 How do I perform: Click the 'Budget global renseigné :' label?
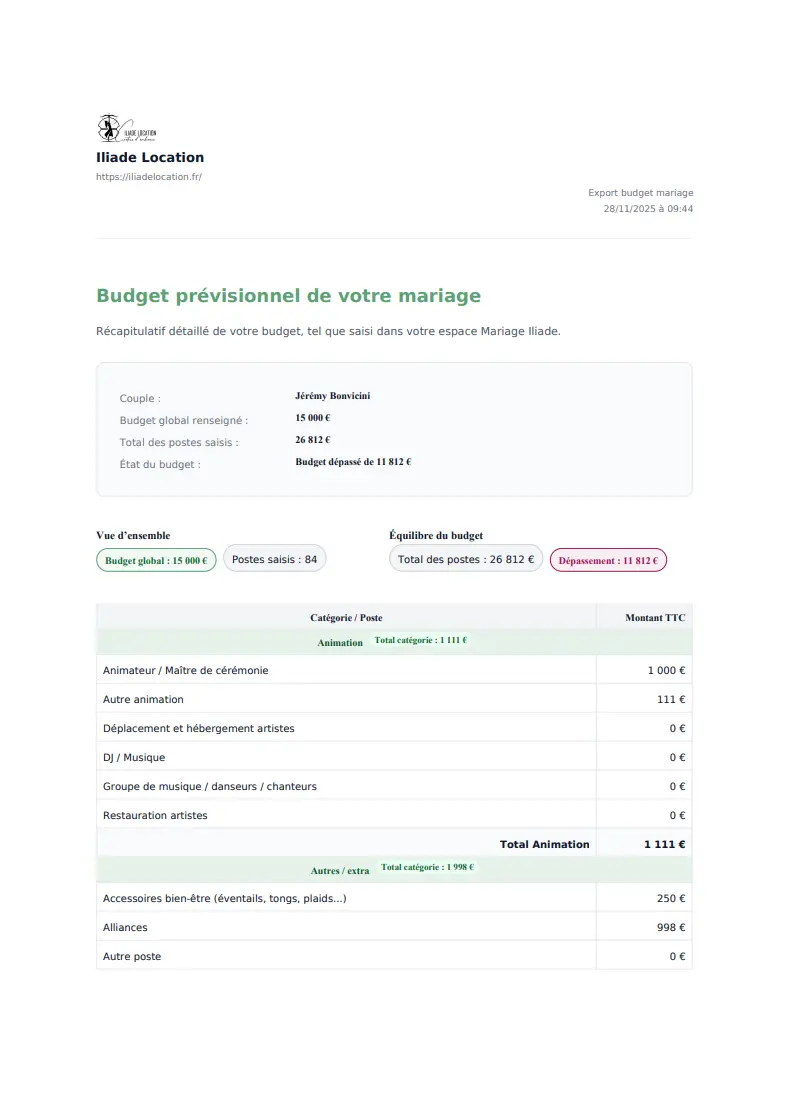pyautogui.click(x=184, y=420)
